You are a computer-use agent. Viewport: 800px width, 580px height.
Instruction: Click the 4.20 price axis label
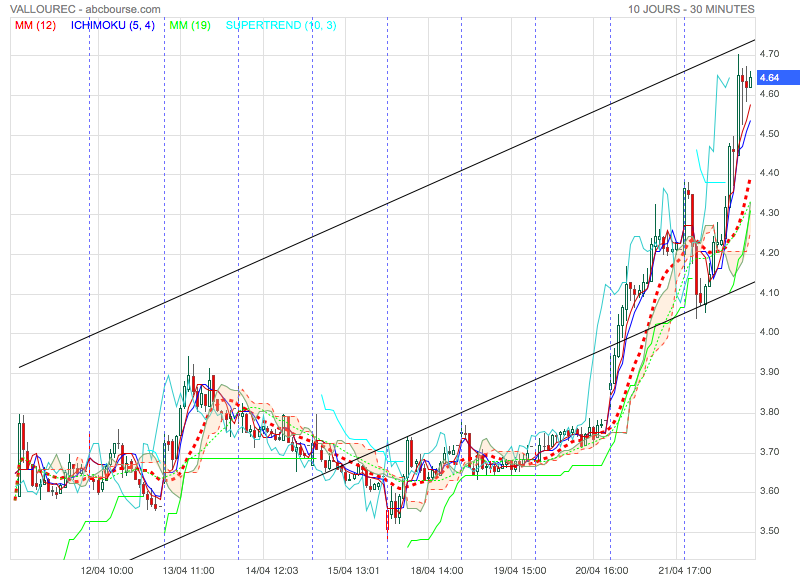(x=769, y=253)
